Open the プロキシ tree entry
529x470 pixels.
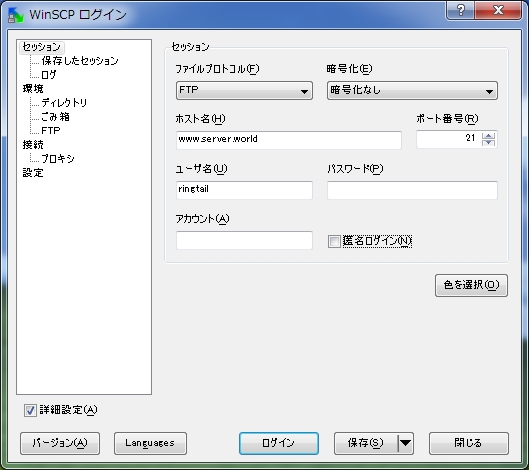pyautogui.click(x=58, y=159)
